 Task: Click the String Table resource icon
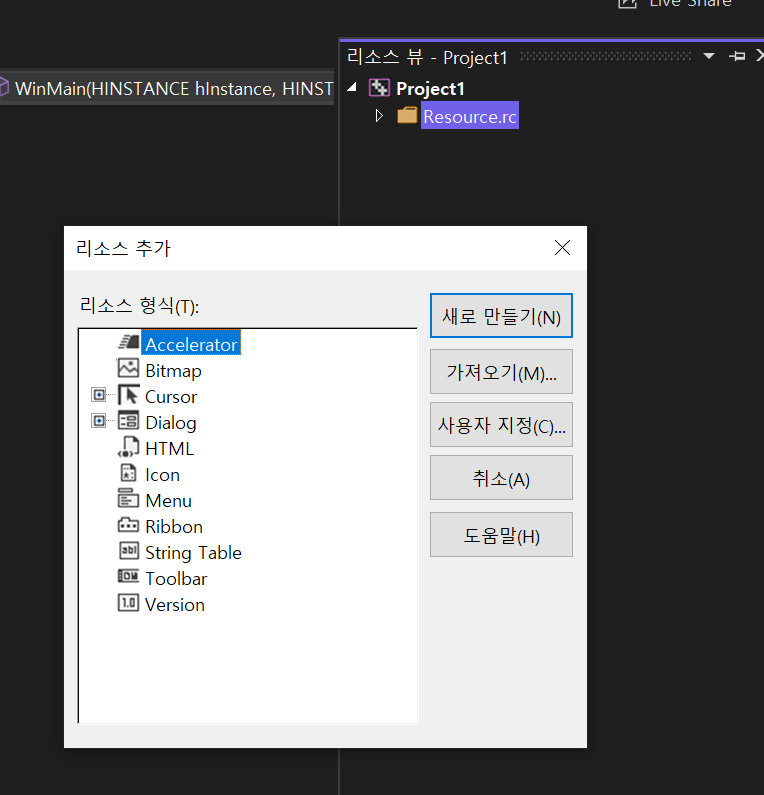(128, 551)
